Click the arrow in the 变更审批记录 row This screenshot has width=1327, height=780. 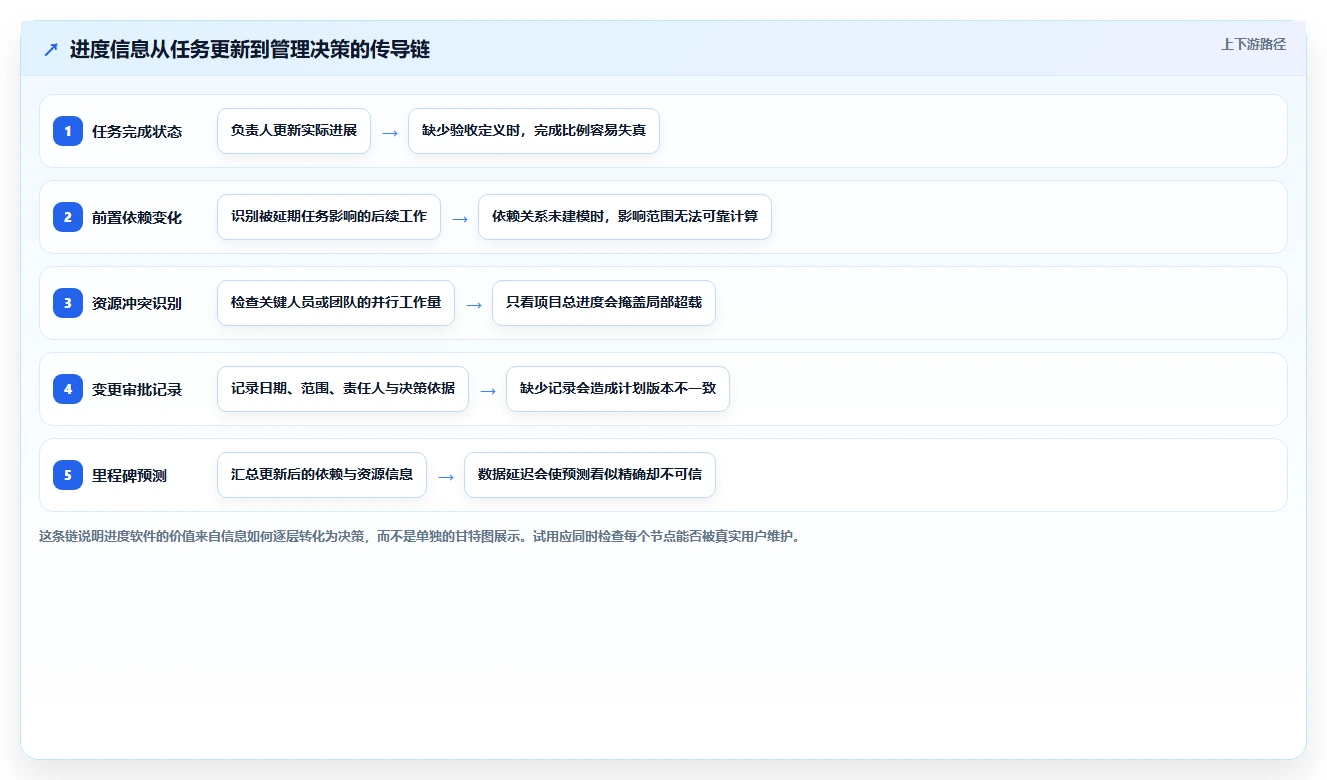pos(488,390)
